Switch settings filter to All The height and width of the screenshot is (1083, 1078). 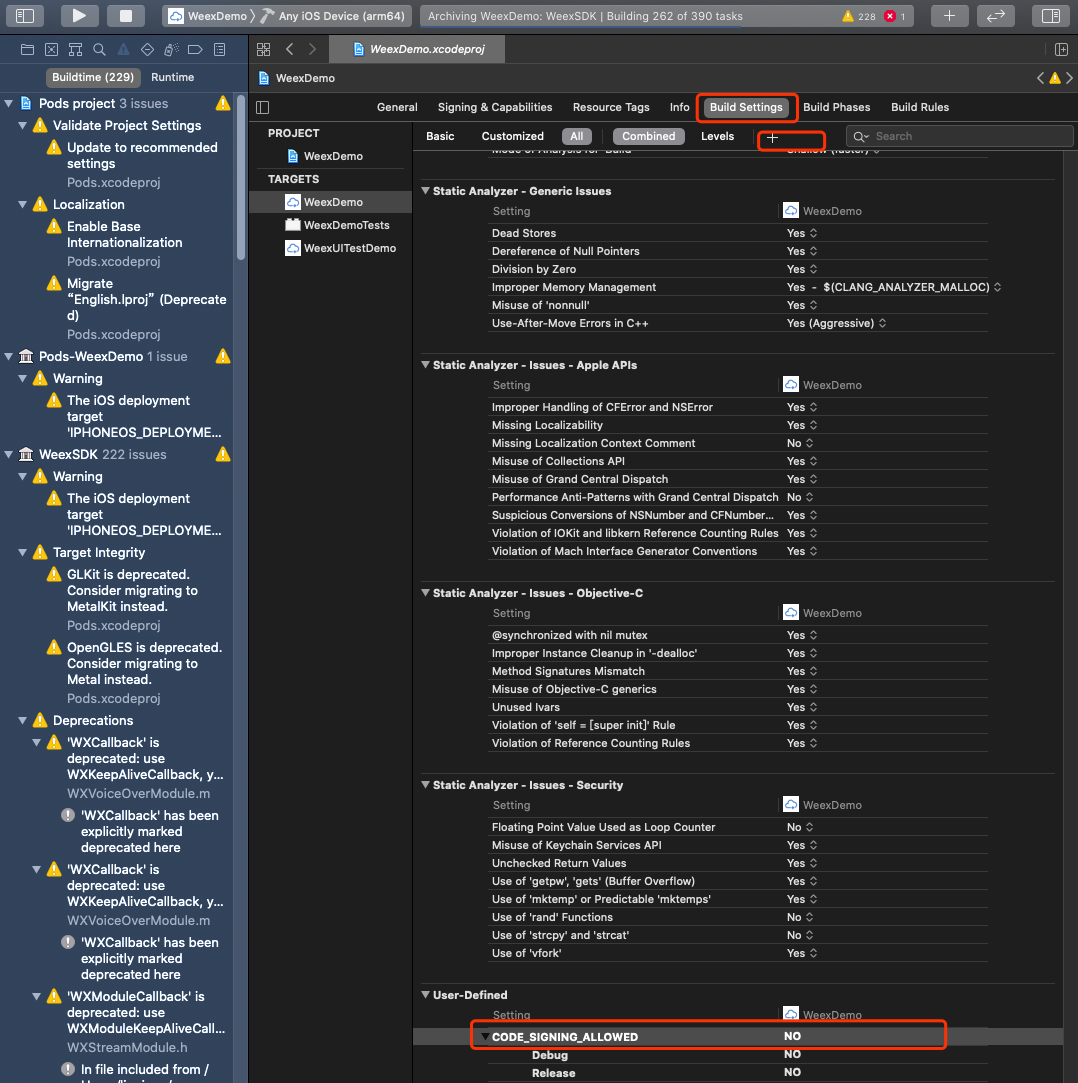(577, 136)
